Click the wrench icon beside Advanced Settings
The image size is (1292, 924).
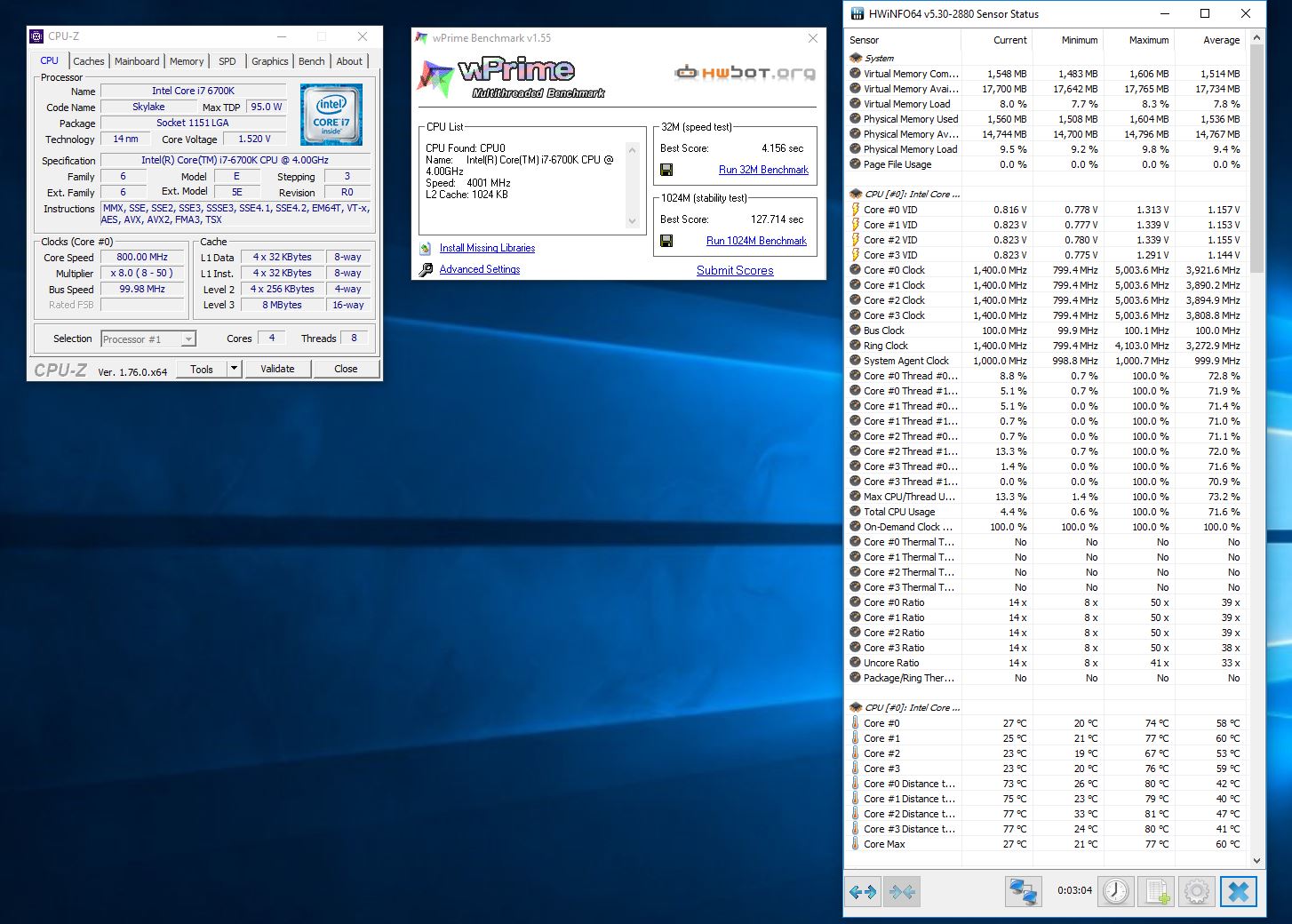tap(426, 269)
